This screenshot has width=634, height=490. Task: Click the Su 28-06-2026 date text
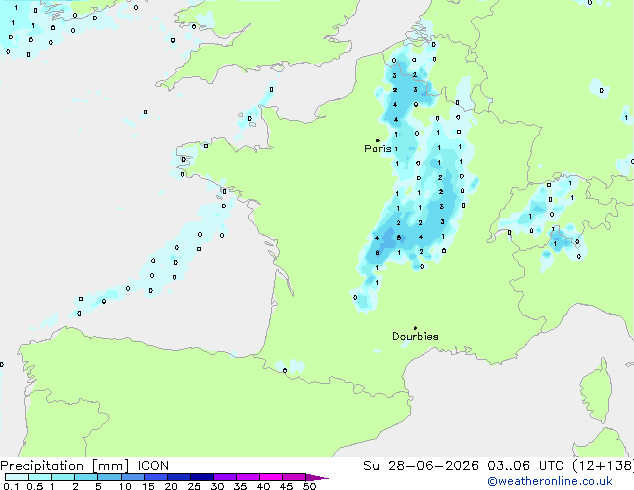[421, 466]
